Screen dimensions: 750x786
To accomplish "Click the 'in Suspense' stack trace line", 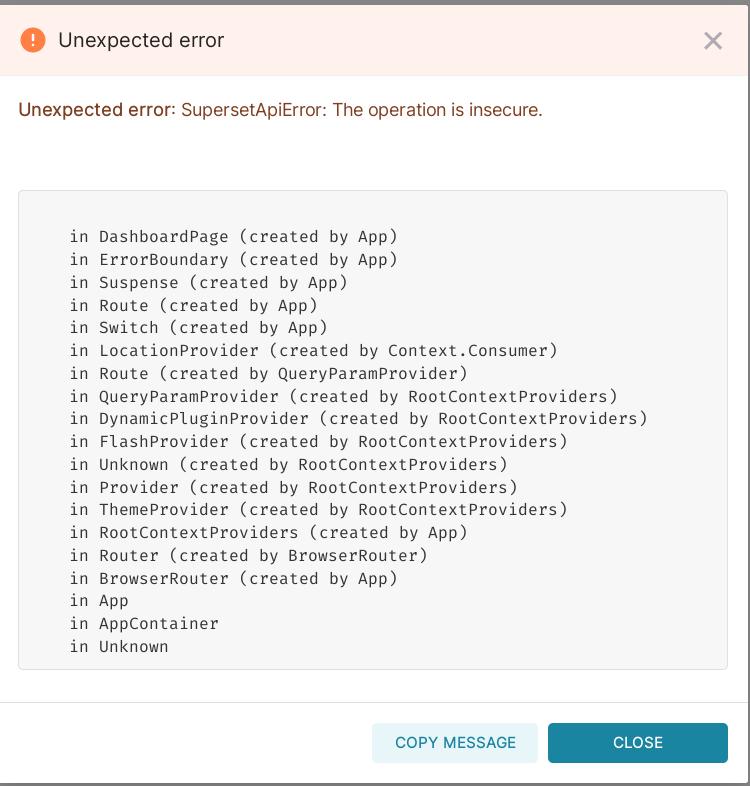I will point(208,282).
